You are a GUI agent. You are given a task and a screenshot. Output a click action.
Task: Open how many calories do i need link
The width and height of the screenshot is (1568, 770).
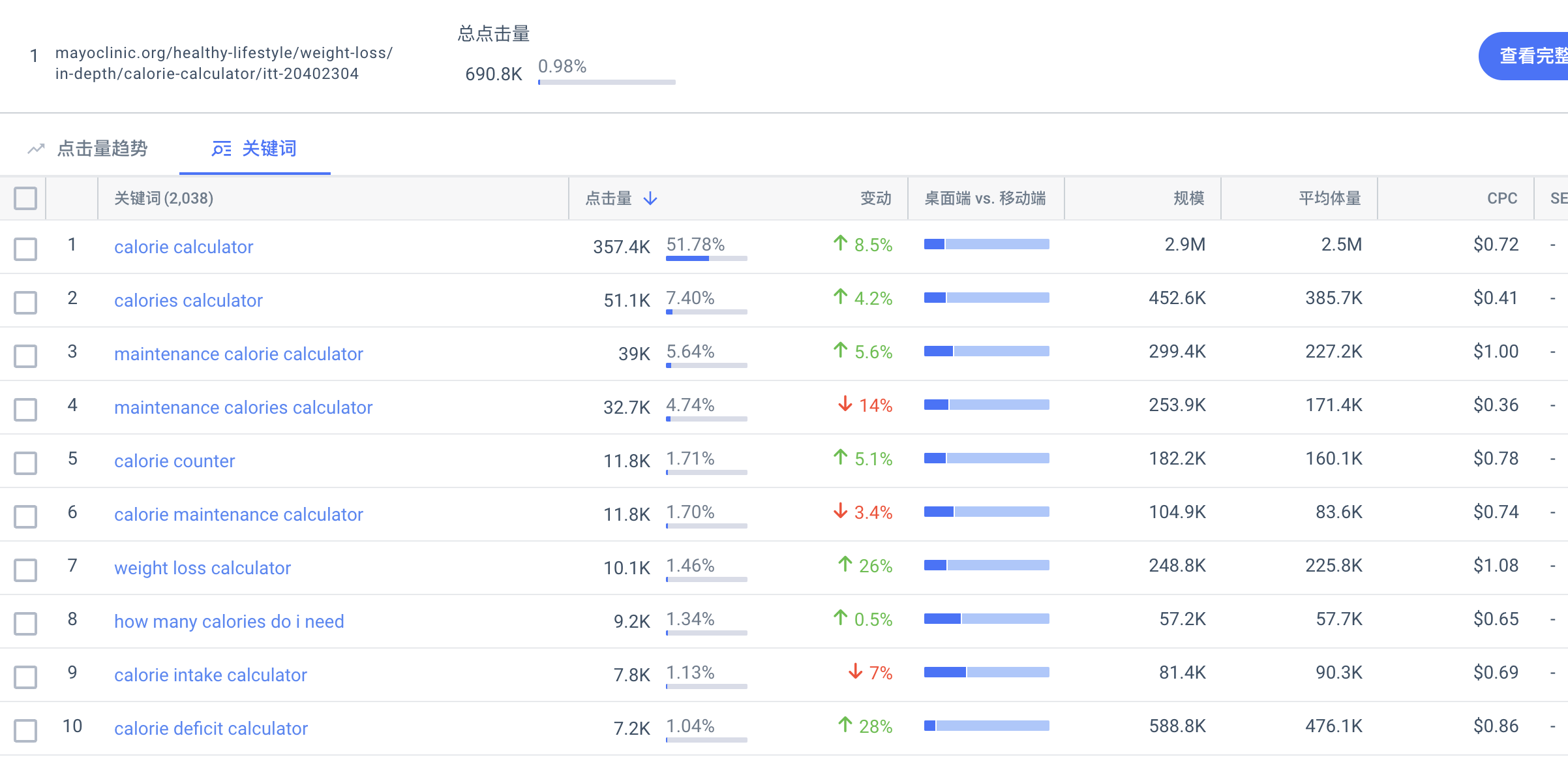click(229, 621)
